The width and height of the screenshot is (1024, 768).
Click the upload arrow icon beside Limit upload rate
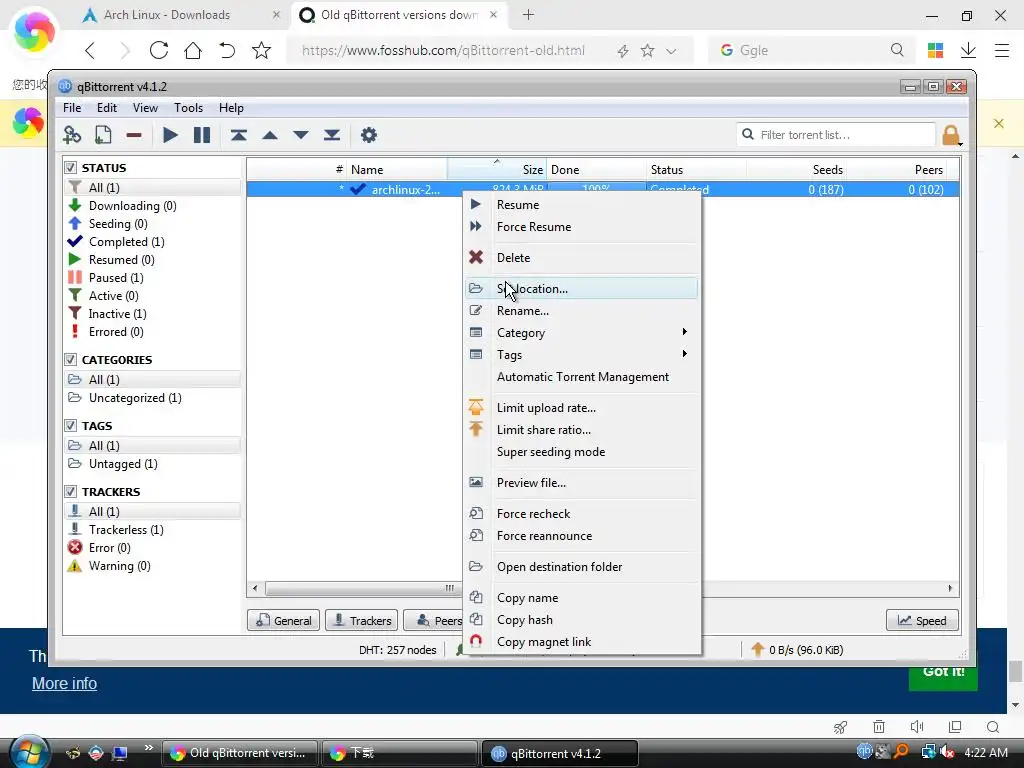tap(476, 408)
